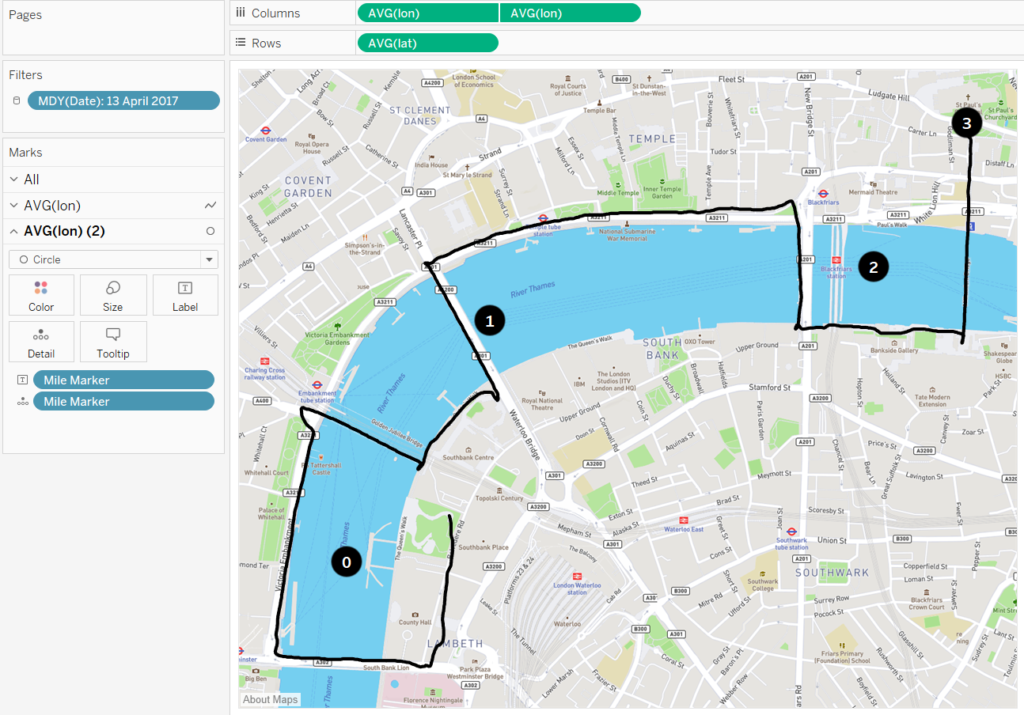Select the second AVG(lon) pill in Columns
Screen dimensions: 1024x715
570,13
